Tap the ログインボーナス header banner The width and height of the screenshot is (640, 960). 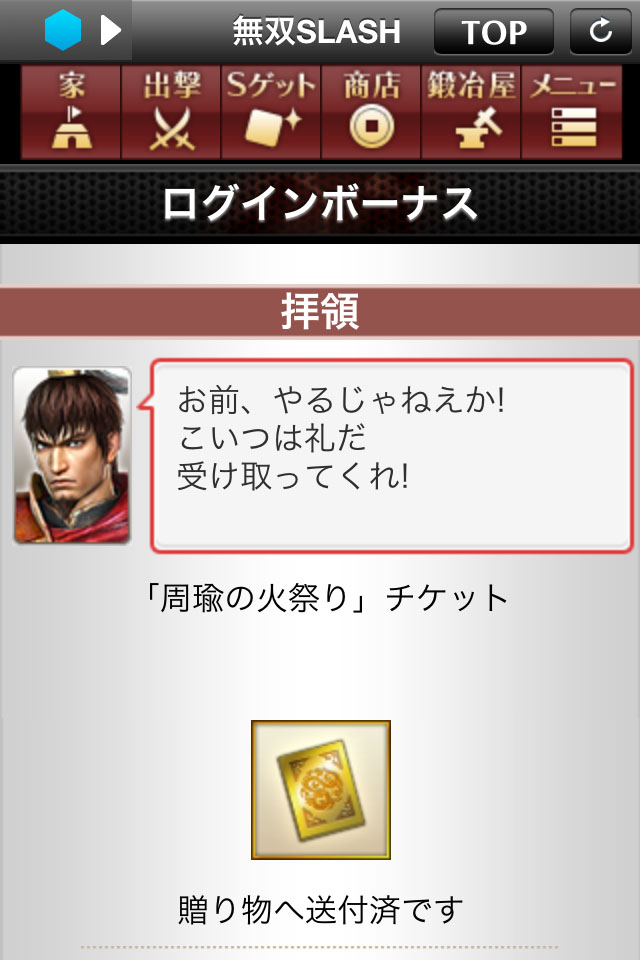[x=320, y=204]
